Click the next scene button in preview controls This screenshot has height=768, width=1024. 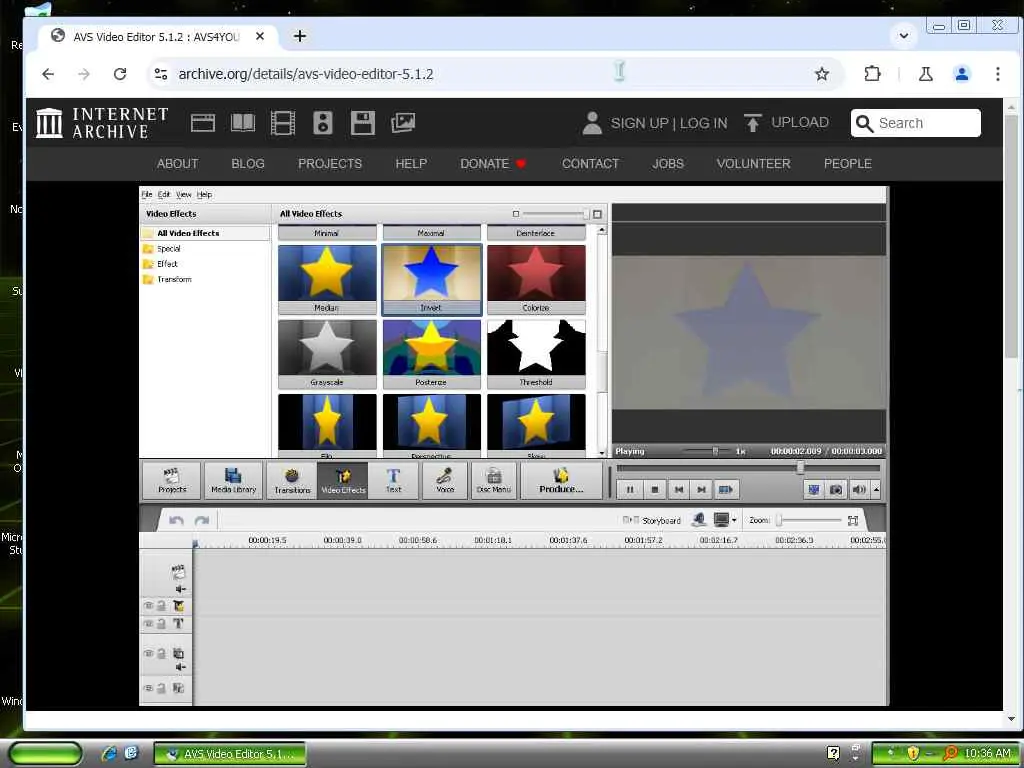726,489
